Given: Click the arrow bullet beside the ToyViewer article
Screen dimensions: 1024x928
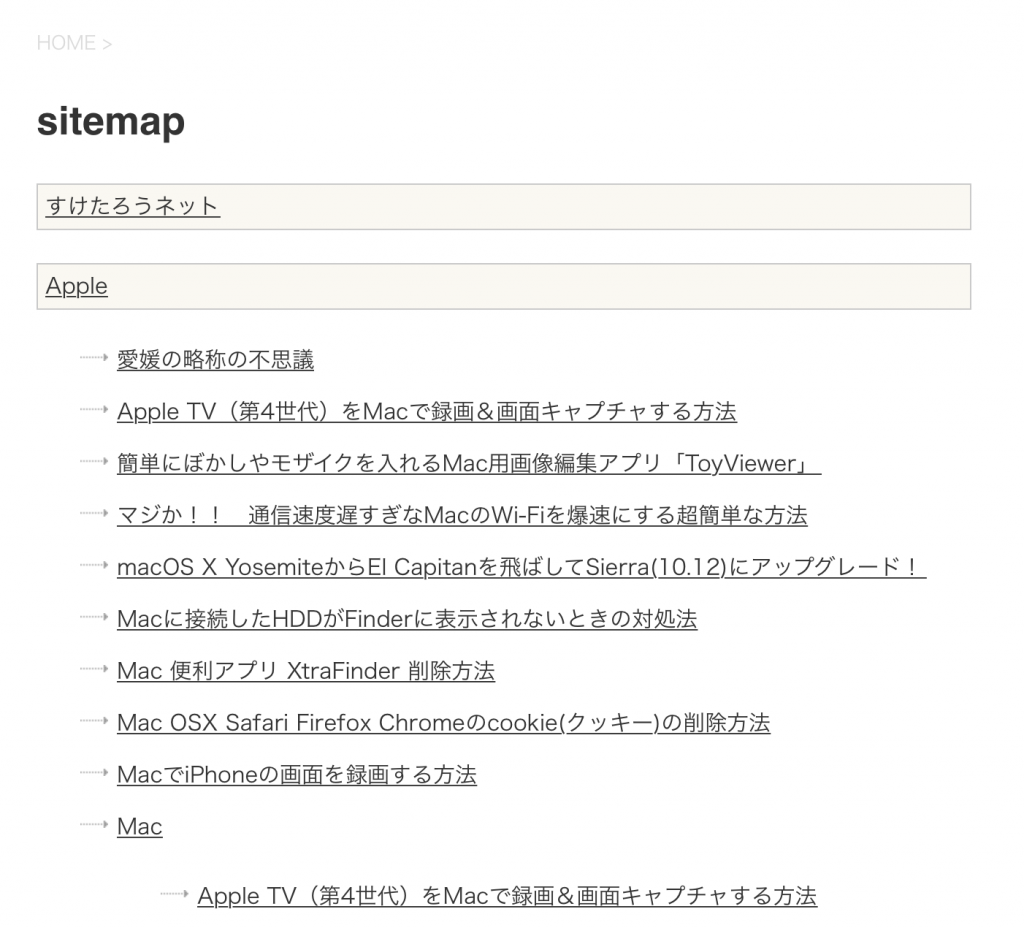Looking at the screenshot, I should tap(94, 461).
